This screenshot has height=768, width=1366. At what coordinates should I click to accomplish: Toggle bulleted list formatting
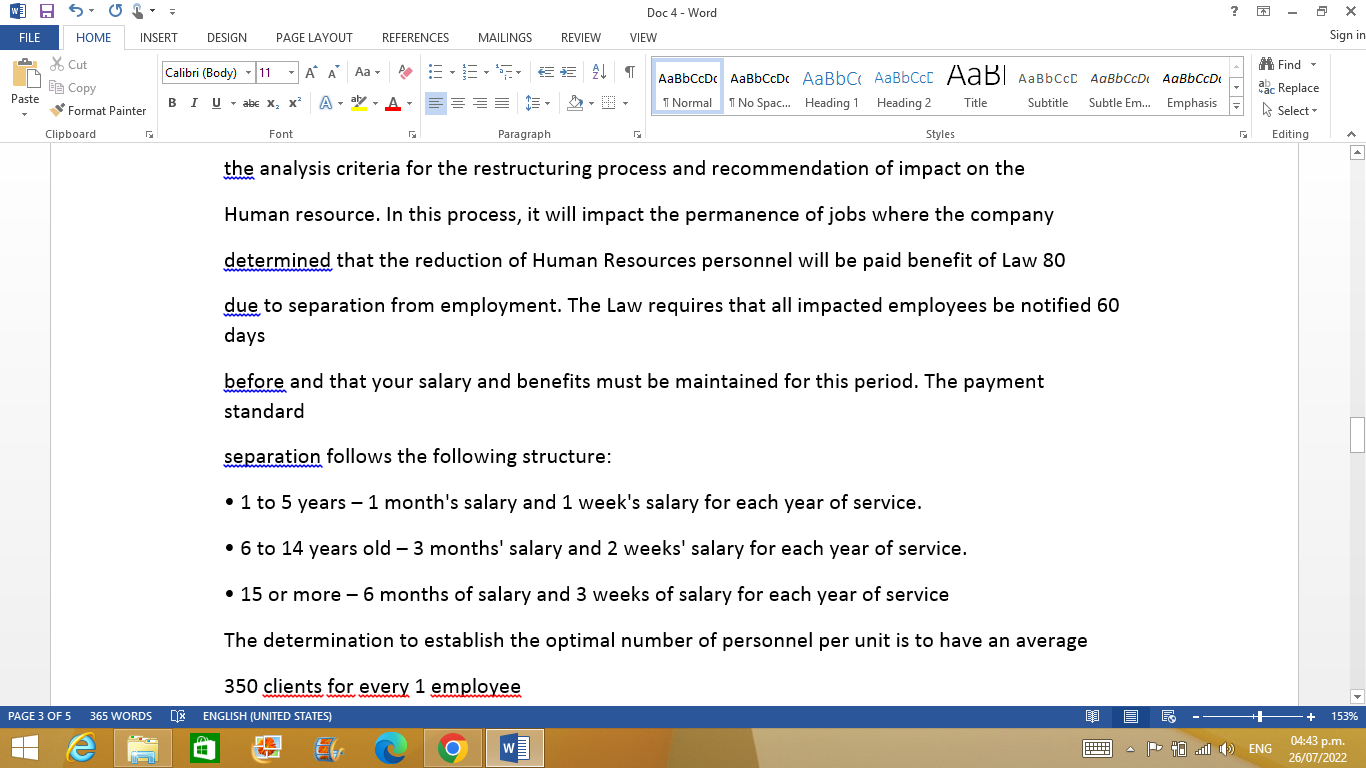(x=435, y=72)
